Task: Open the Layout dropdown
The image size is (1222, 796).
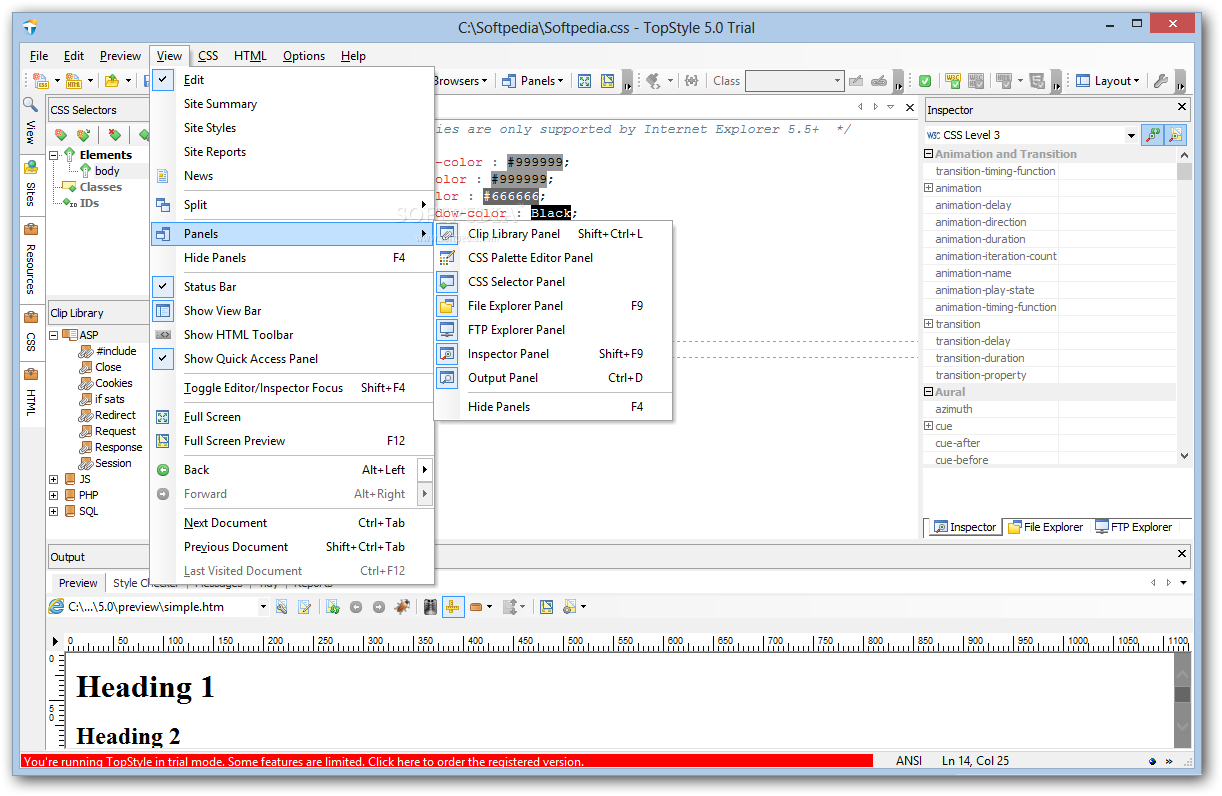Action: pyautogui.click(x=1109, y=81)
